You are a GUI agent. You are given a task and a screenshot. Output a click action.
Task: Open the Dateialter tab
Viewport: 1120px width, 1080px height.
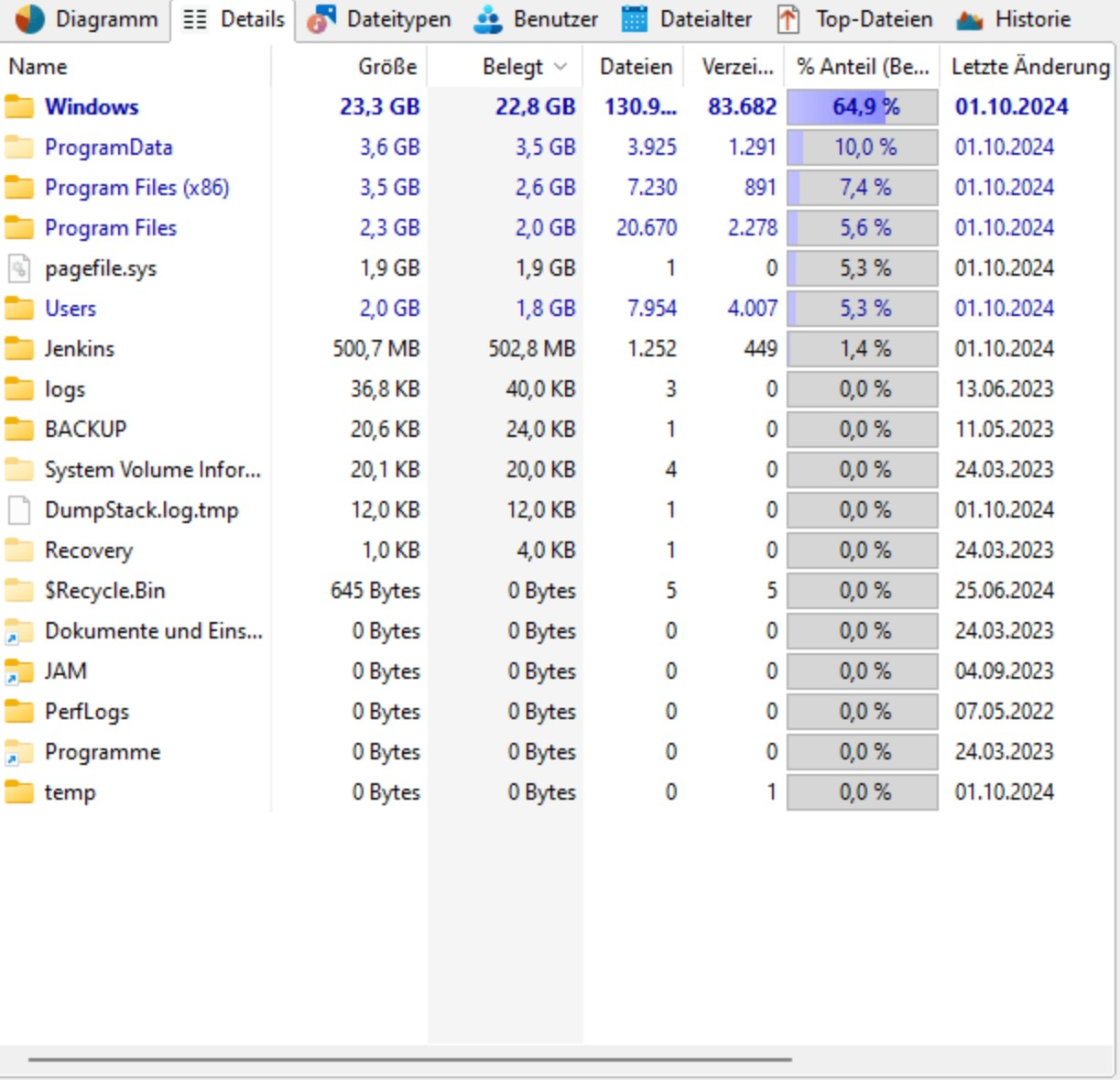coord(686,19)
